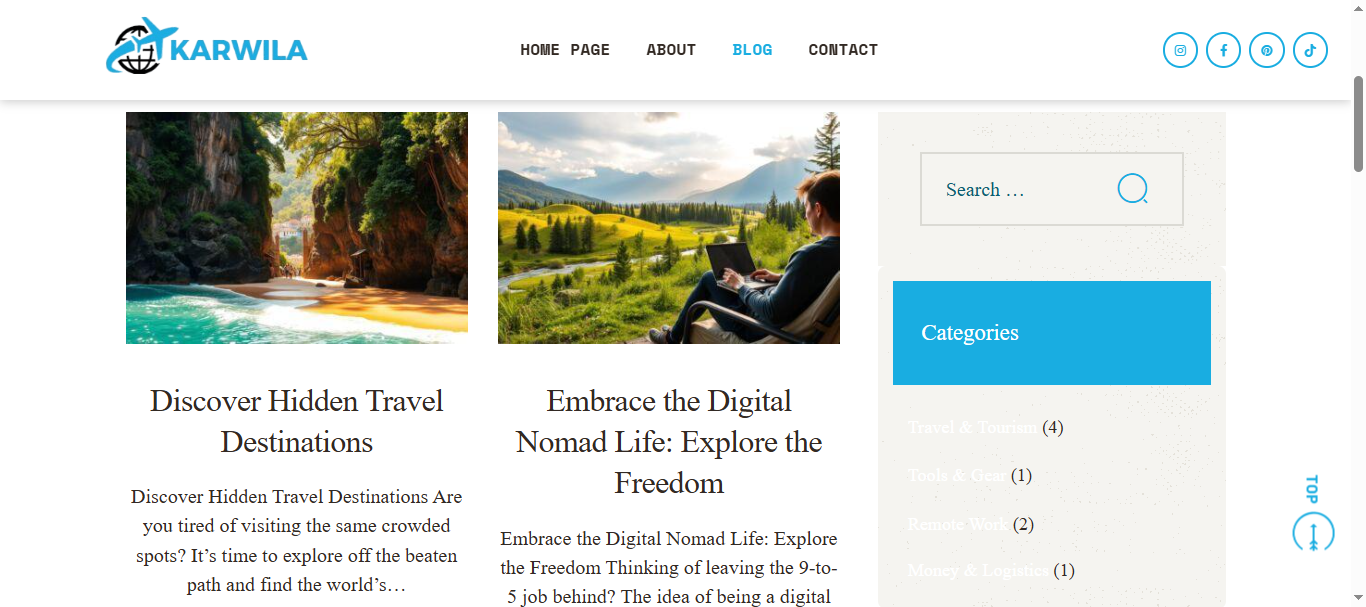Screen dimensions: 1366x607
Task: Open the TikTok social icon
Action: 1310,50
